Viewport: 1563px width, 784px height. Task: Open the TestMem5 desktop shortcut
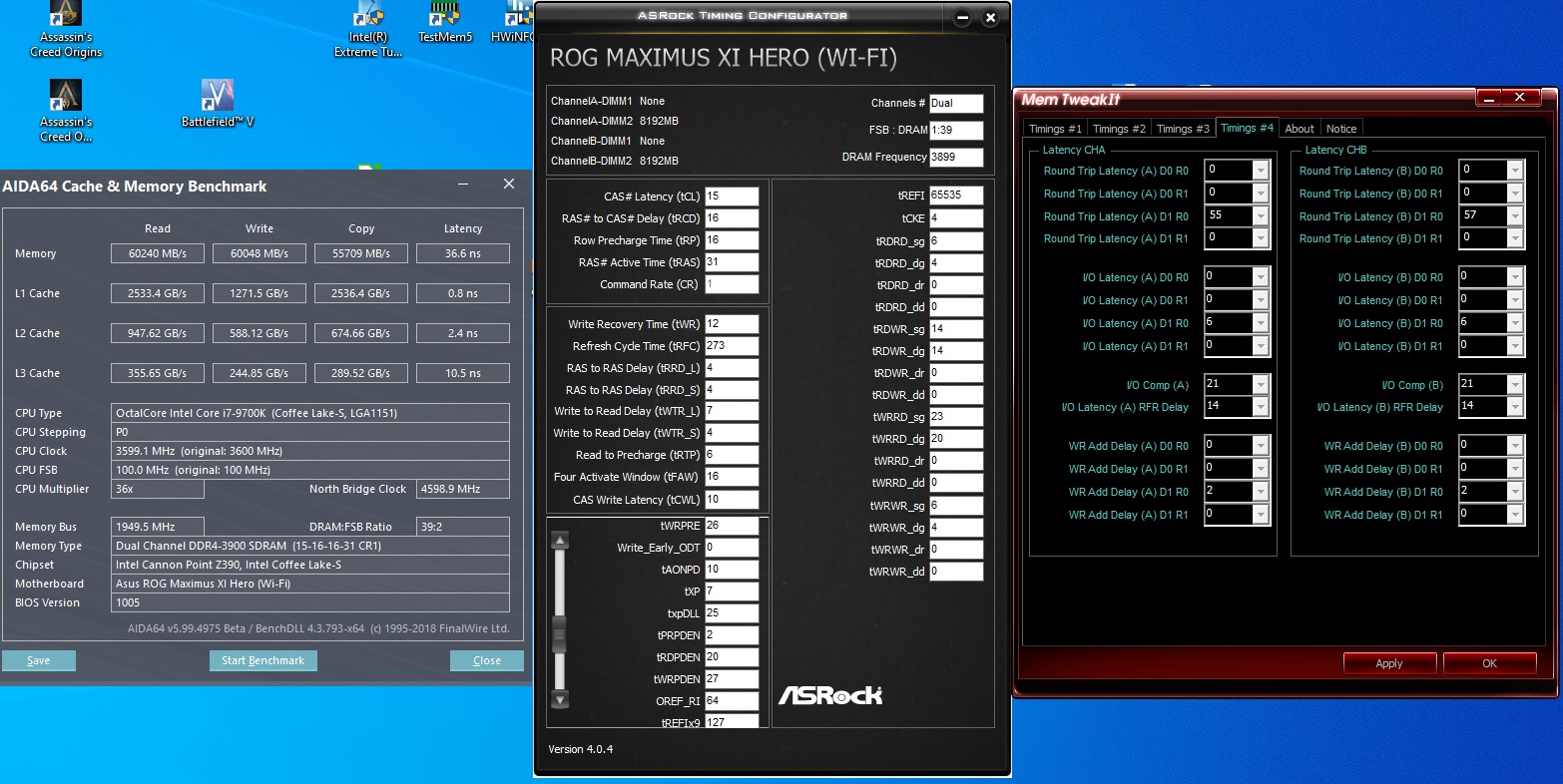tap(445, 22)
